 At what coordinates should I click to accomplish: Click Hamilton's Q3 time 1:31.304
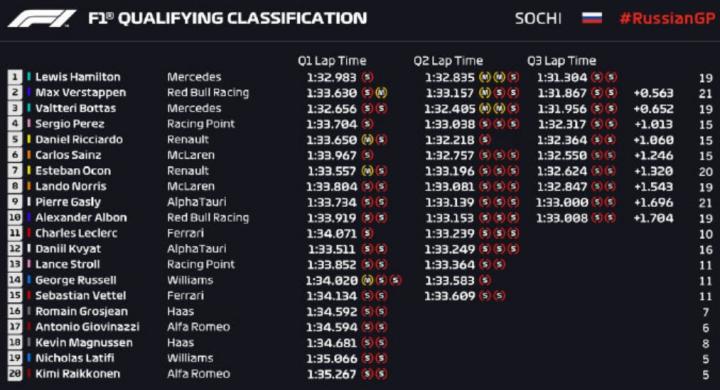point(562,77)
